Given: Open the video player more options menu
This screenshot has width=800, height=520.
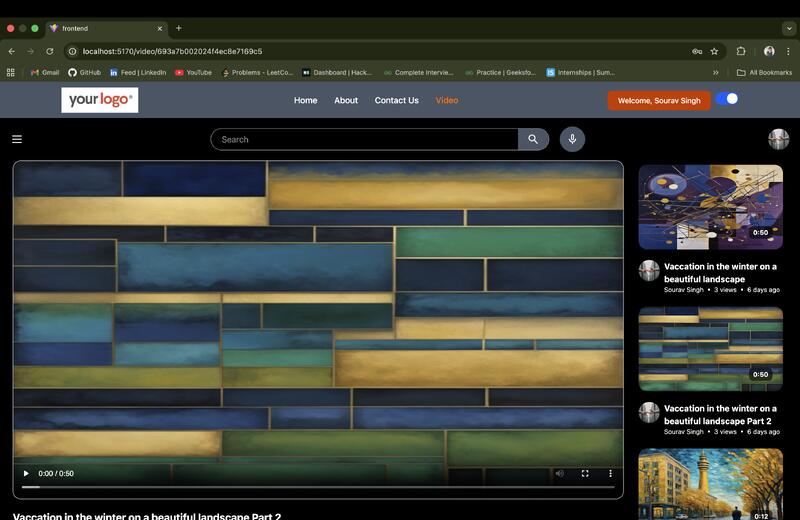Looking at the screenshot, I should point(610,473).
